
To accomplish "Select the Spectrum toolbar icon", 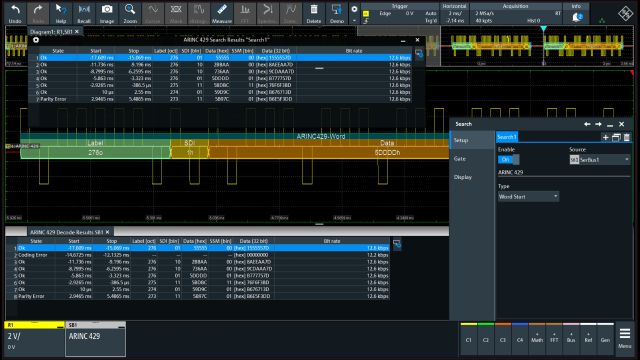I will (x=268, y=13).
